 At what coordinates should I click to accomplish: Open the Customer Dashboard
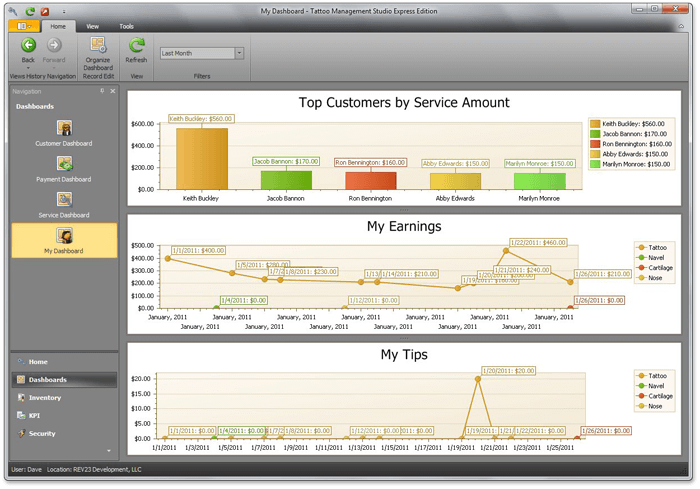pyautogui.click(x=64, y=128)
